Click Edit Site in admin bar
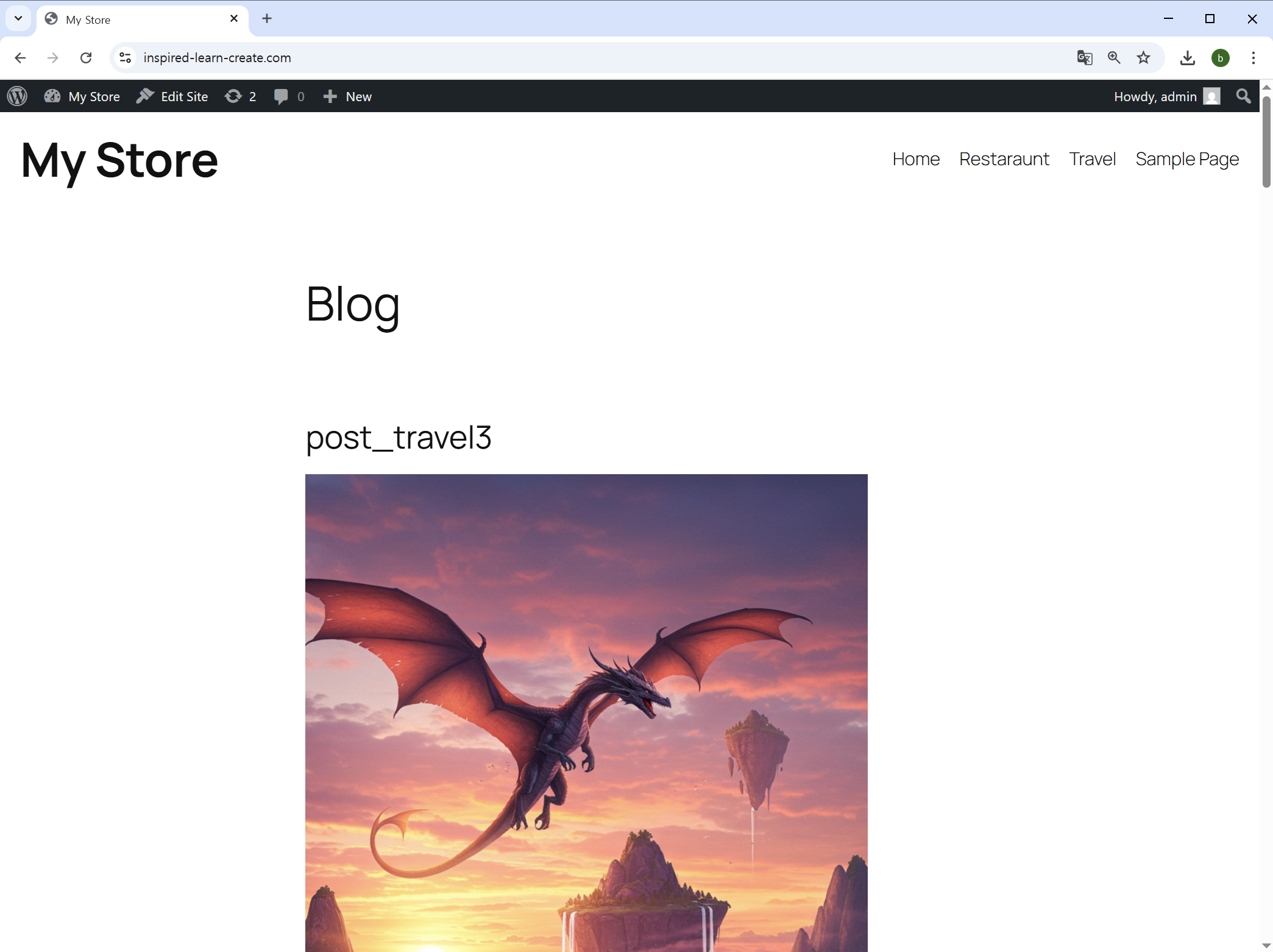 coord(172,96)
